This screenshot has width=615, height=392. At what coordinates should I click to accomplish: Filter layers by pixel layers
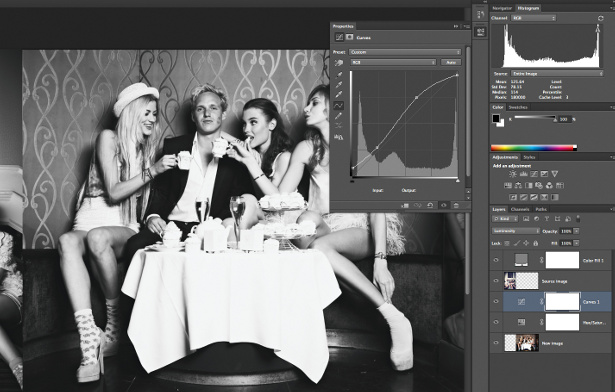526,219
